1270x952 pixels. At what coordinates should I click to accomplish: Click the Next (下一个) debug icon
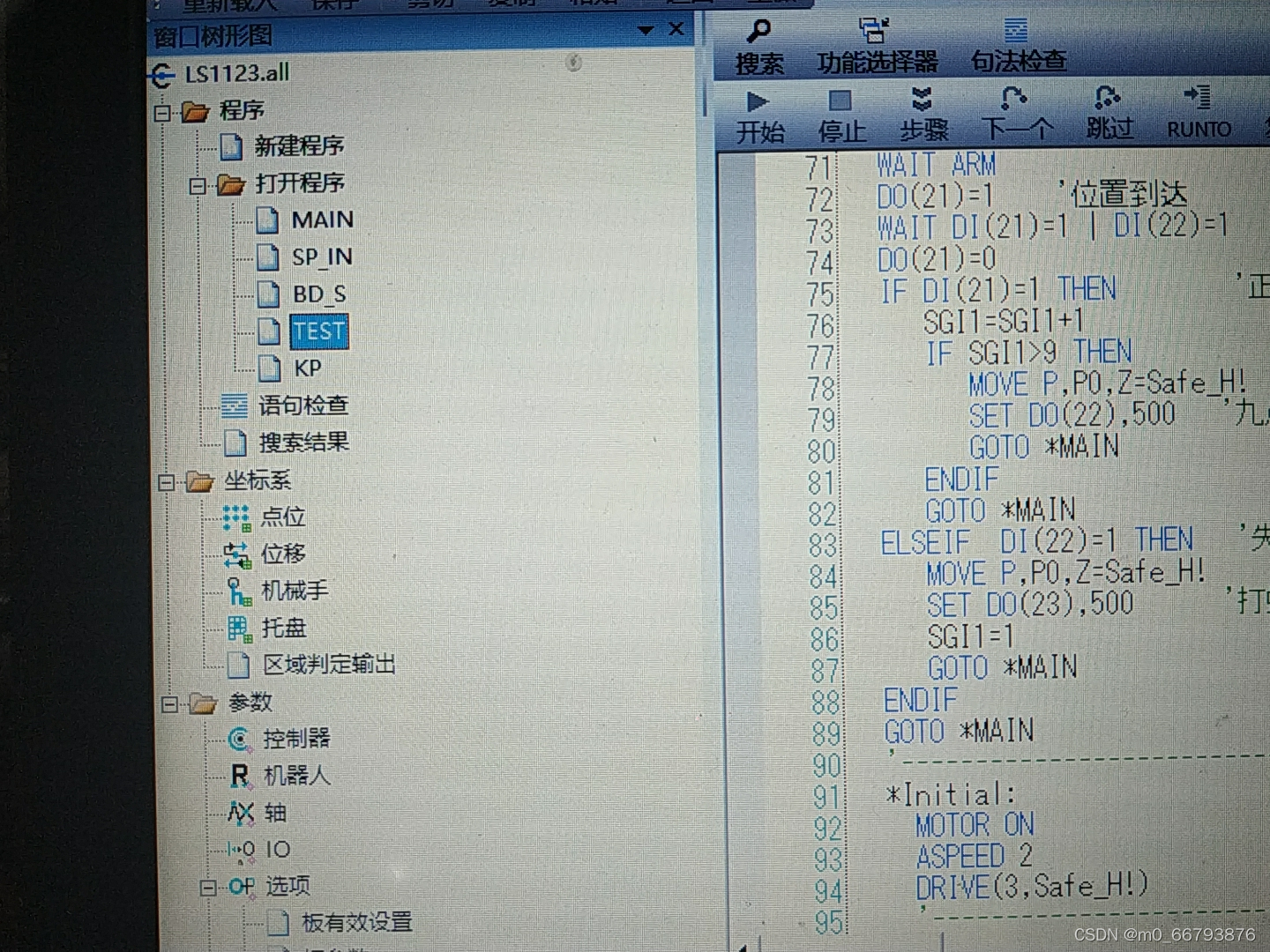[x=1013, y=97]
